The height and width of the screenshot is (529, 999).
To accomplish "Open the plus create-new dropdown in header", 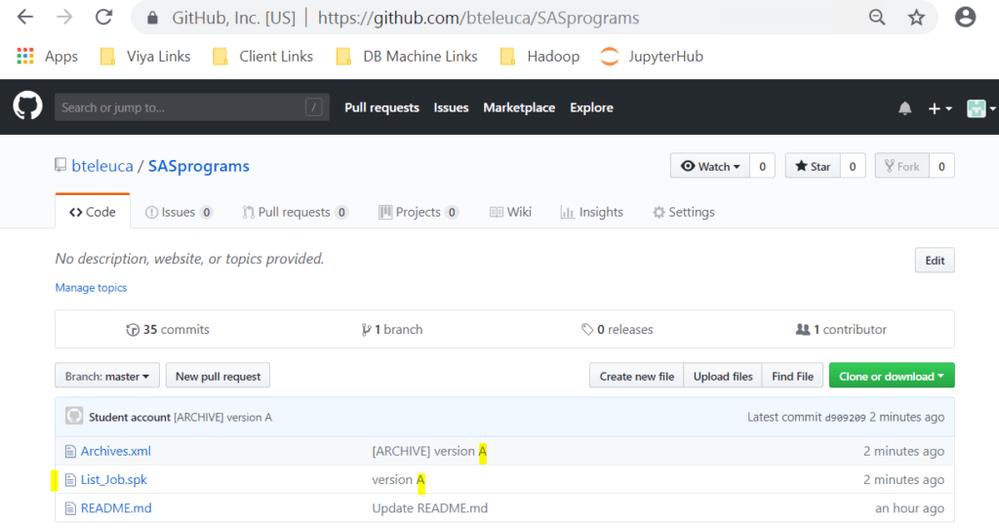I will pos(940,108).
